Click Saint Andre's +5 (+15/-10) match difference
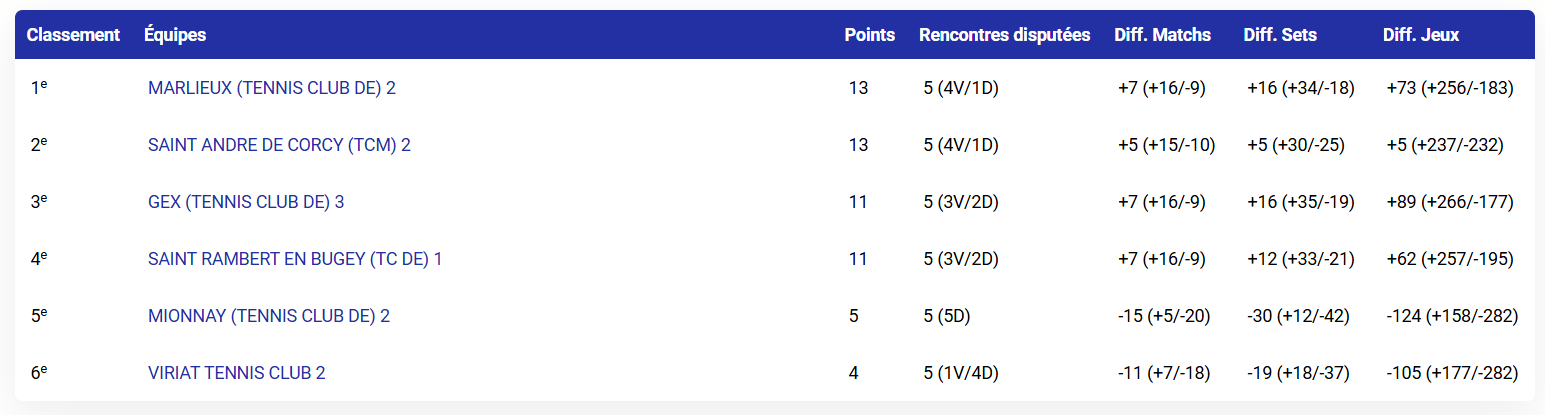The height and width of the screenshot is (415, 1545). point(1166,145)
